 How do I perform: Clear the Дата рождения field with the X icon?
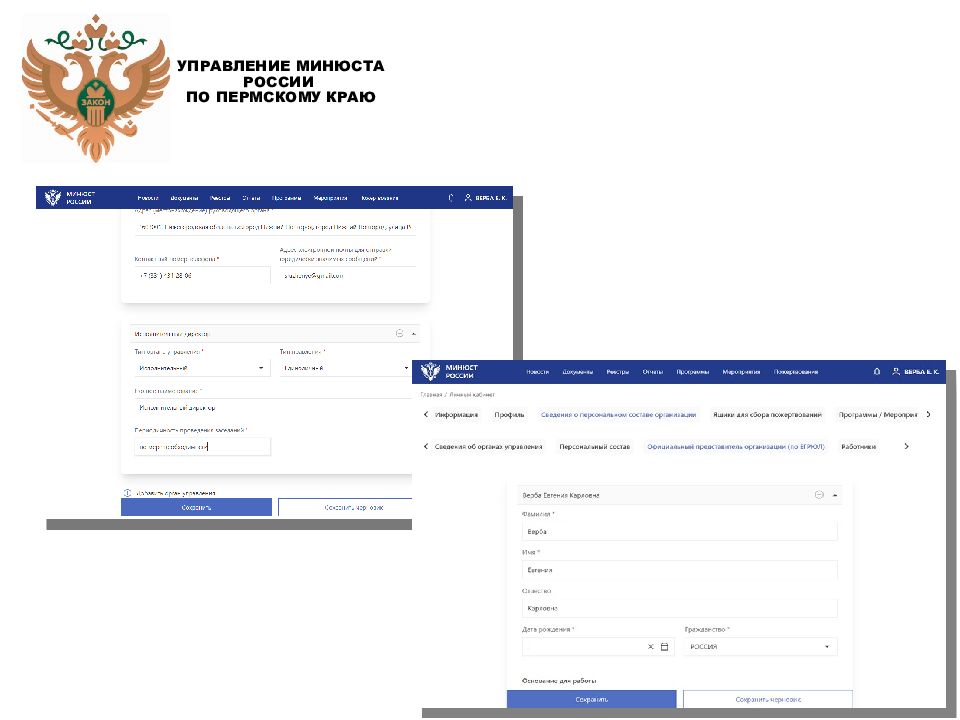click(651, 647)
